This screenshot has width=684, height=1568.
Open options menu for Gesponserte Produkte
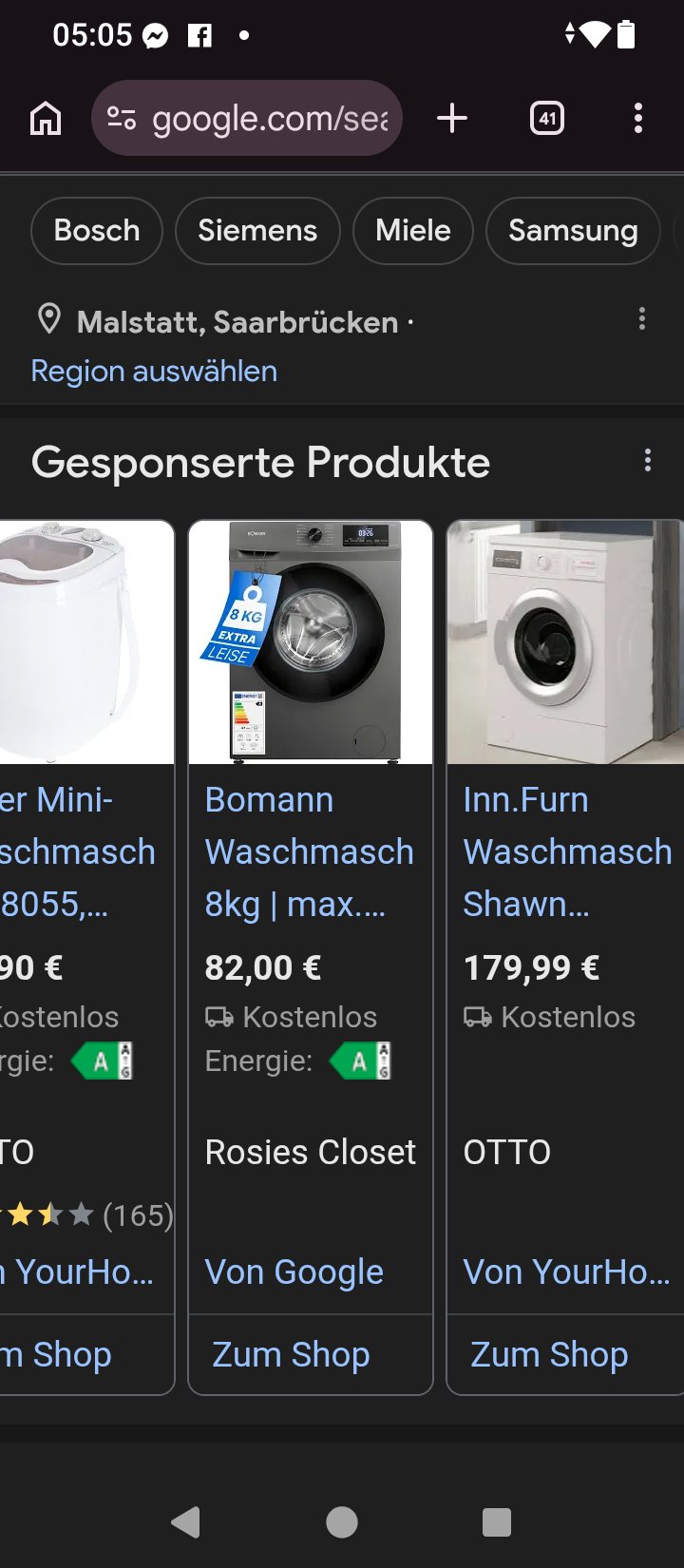pyautogui.click(x=648, y=461)
